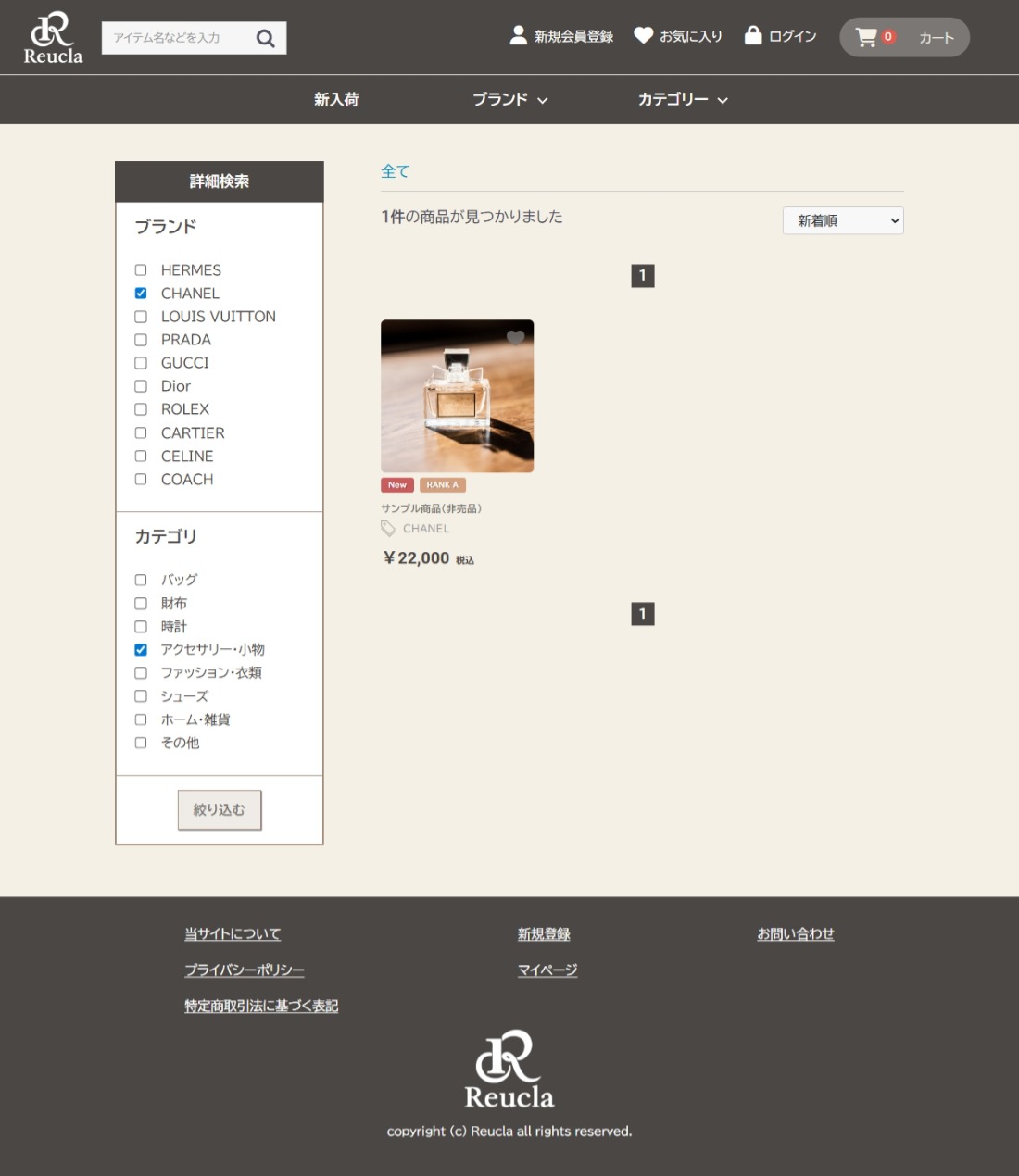The width and height of the screenshot is (1019, 1176).
Task: Click the 絞り込む filter button
Action: click(220, 809)
